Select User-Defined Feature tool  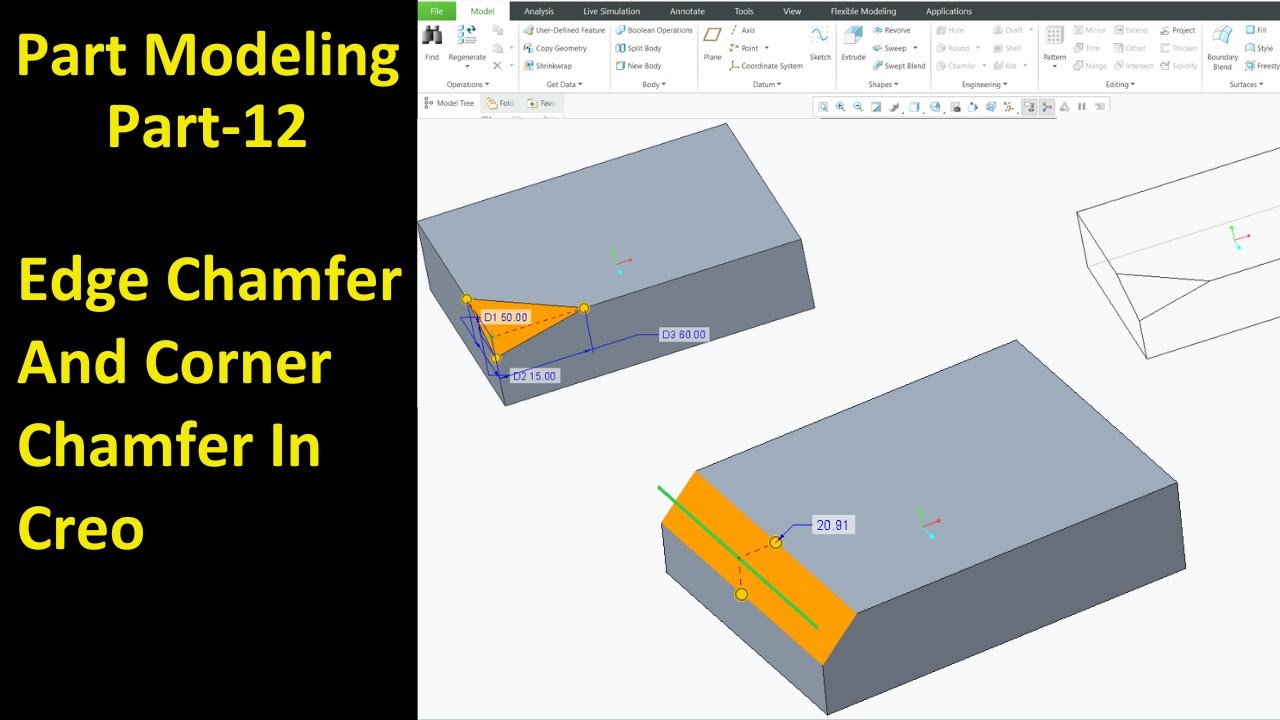(564, 30)
